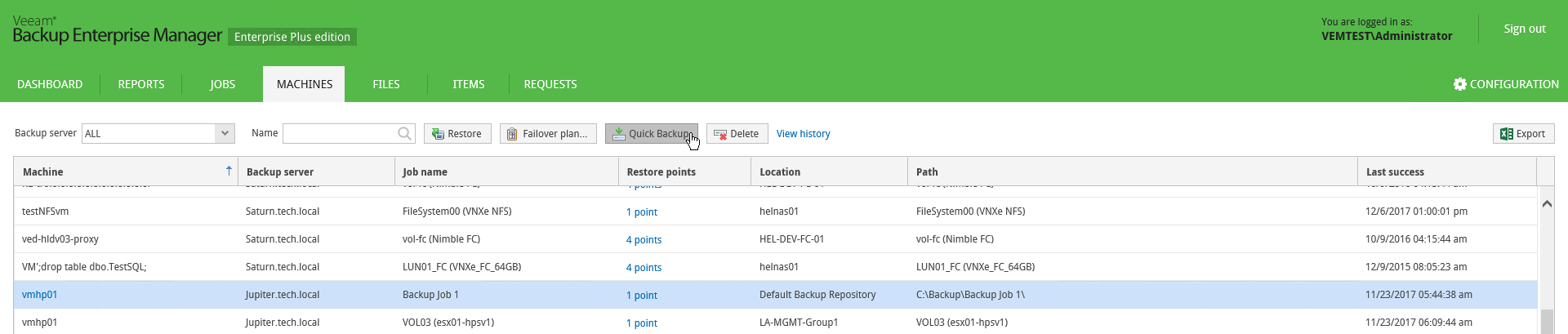The height and width of the screenshot is (334, 1568).
Task: Toggle the ascending sort arrow on Machine
Action: pos(229,171)
